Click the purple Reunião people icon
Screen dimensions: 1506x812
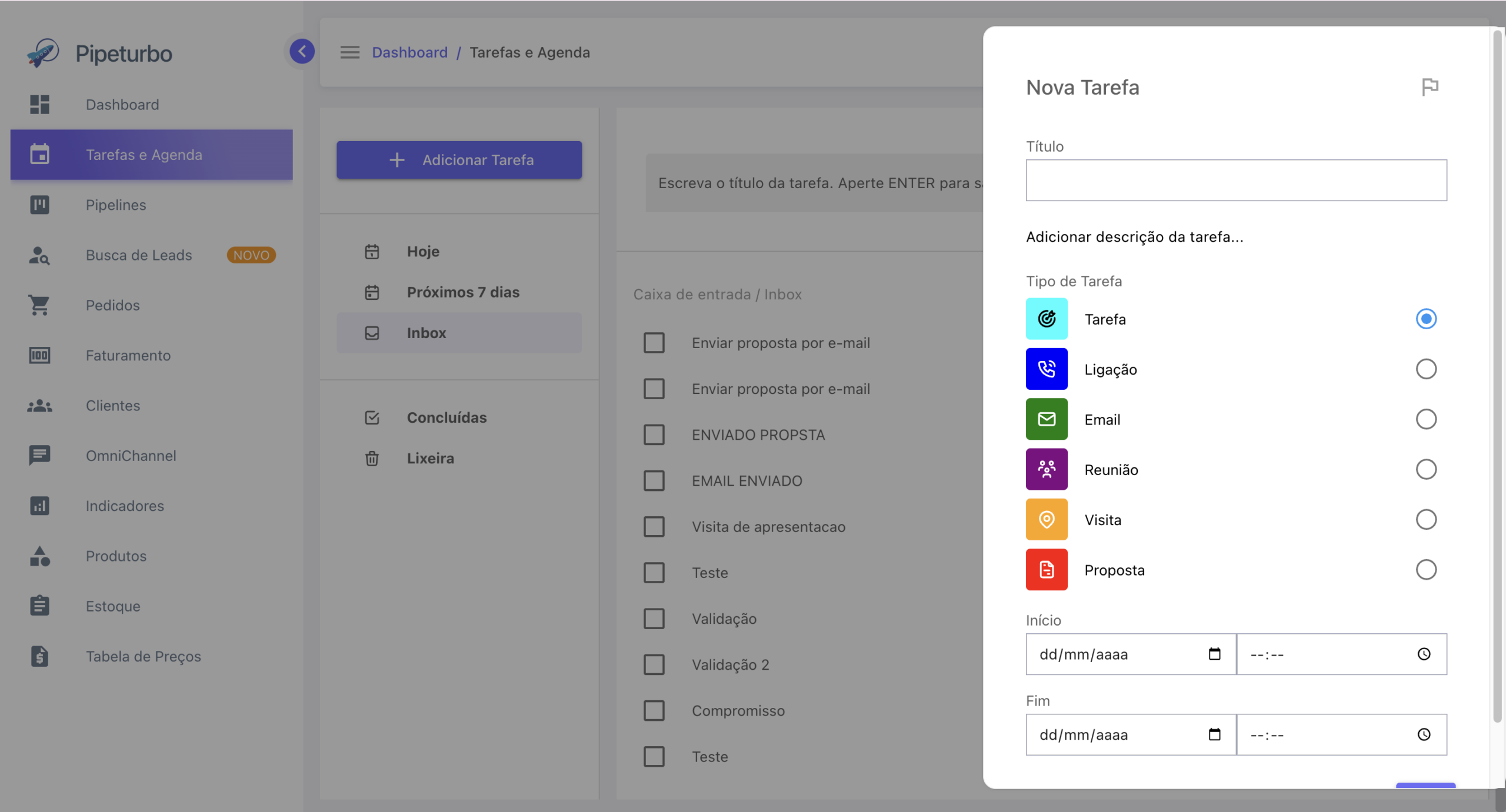[1047, 469]
